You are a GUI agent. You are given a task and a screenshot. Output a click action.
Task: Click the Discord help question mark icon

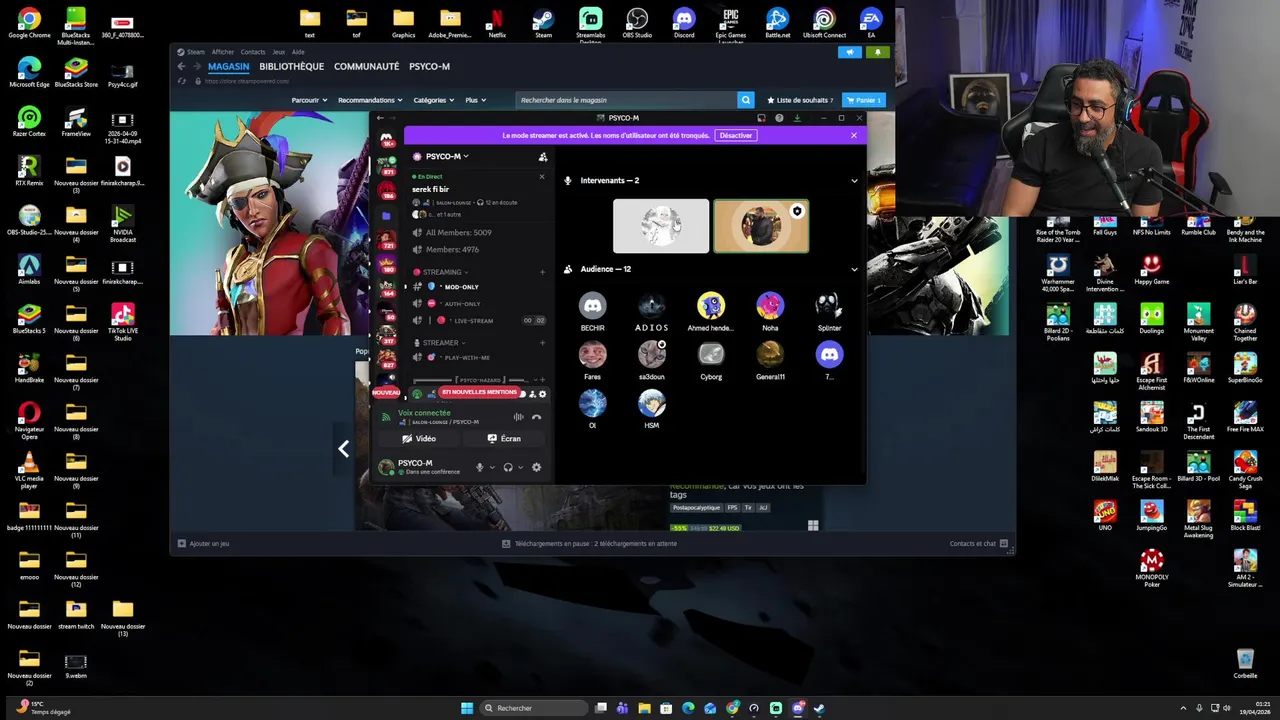click(x=779, y=118)
